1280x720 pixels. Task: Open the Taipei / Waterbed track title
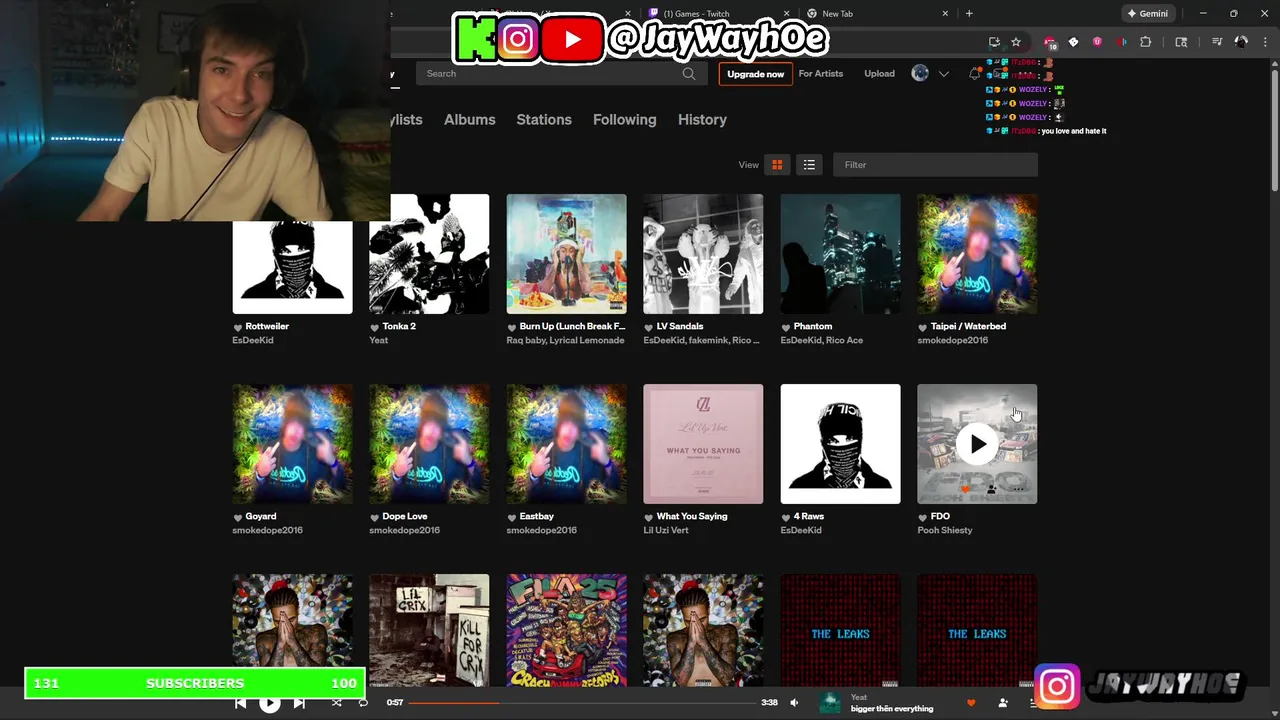[x=968, y=326]
